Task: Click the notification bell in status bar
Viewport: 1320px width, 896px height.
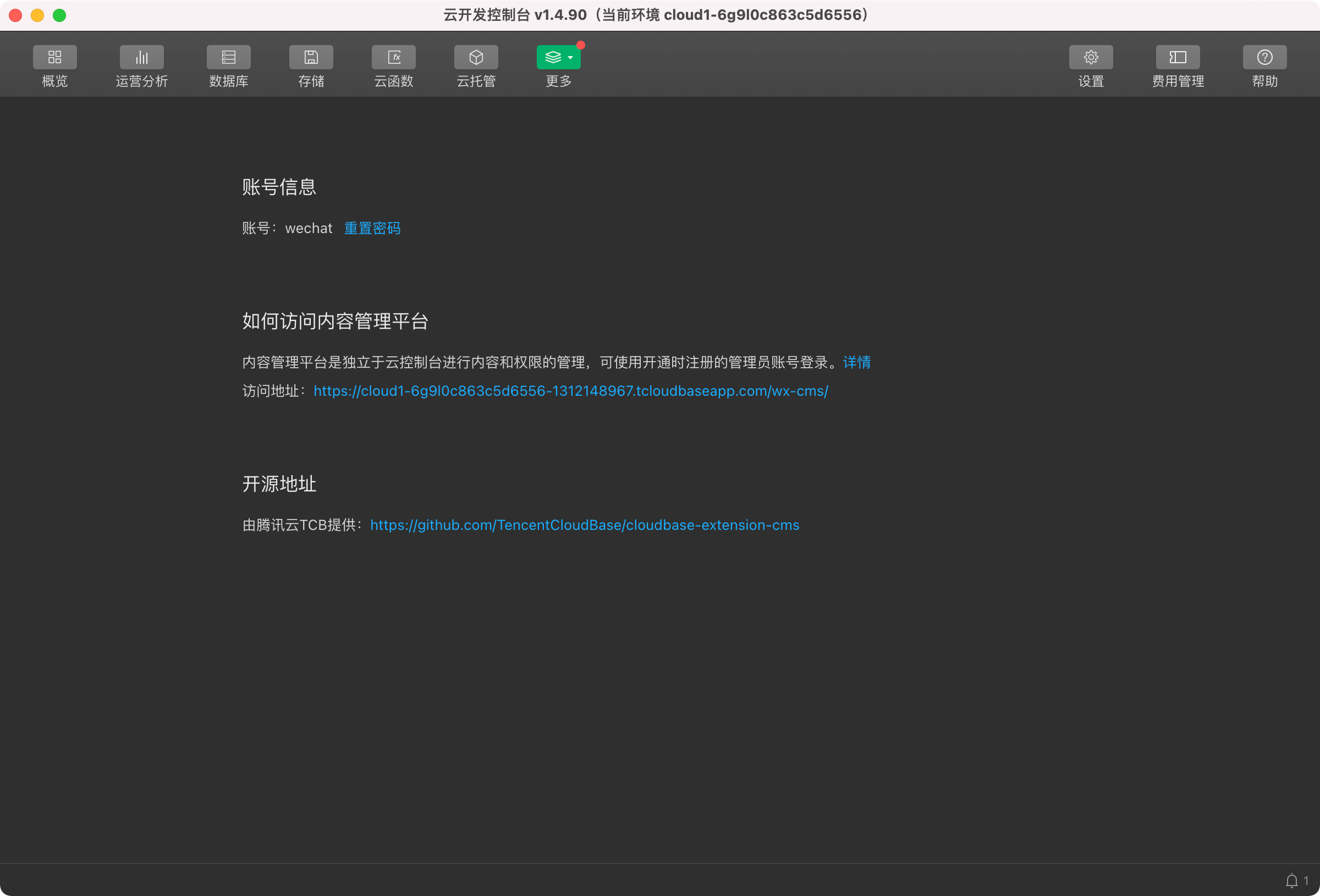Action: click(x=1291, y=880)
